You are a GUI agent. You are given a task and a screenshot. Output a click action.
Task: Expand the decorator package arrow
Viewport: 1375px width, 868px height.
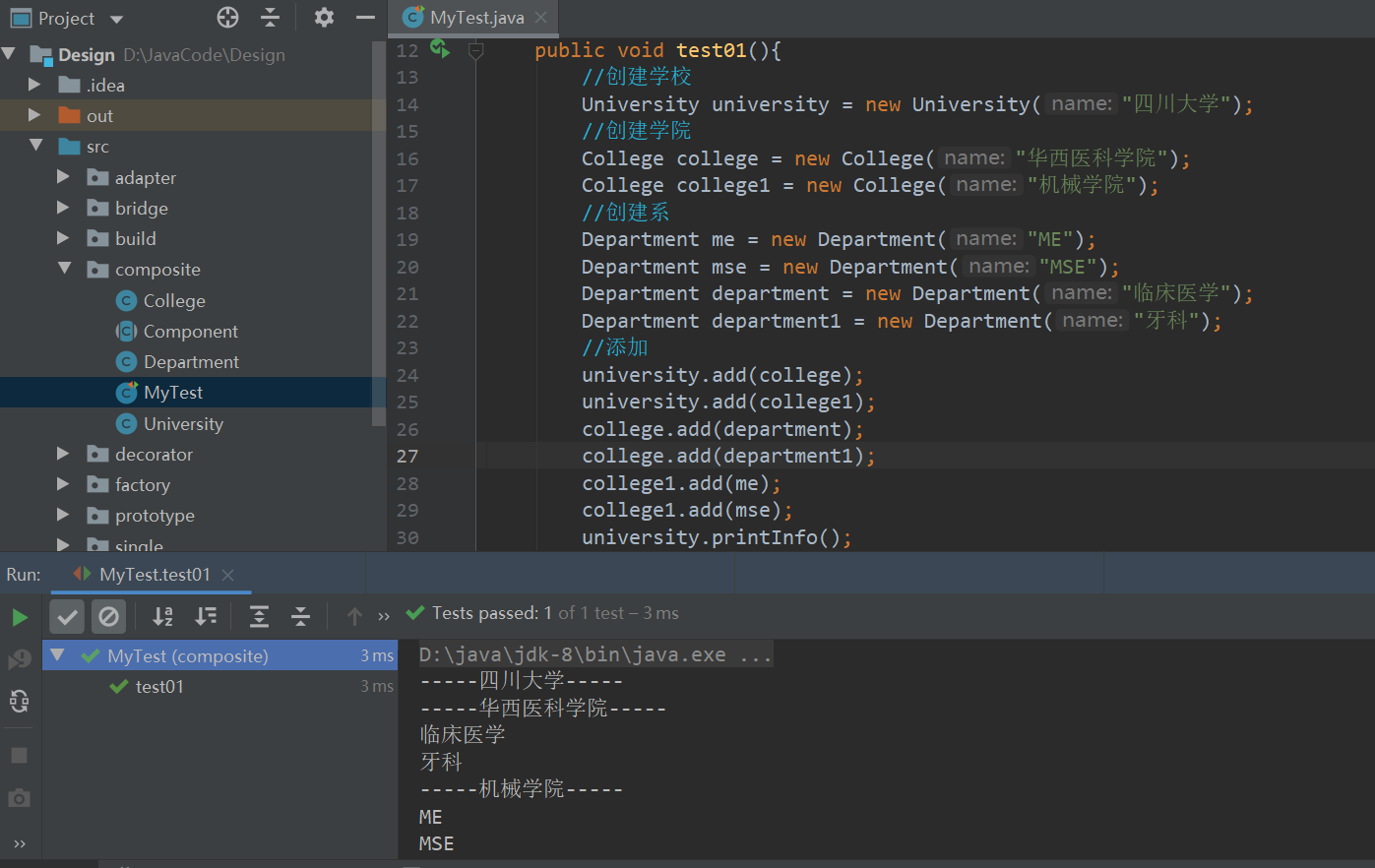tap(64, 454)
